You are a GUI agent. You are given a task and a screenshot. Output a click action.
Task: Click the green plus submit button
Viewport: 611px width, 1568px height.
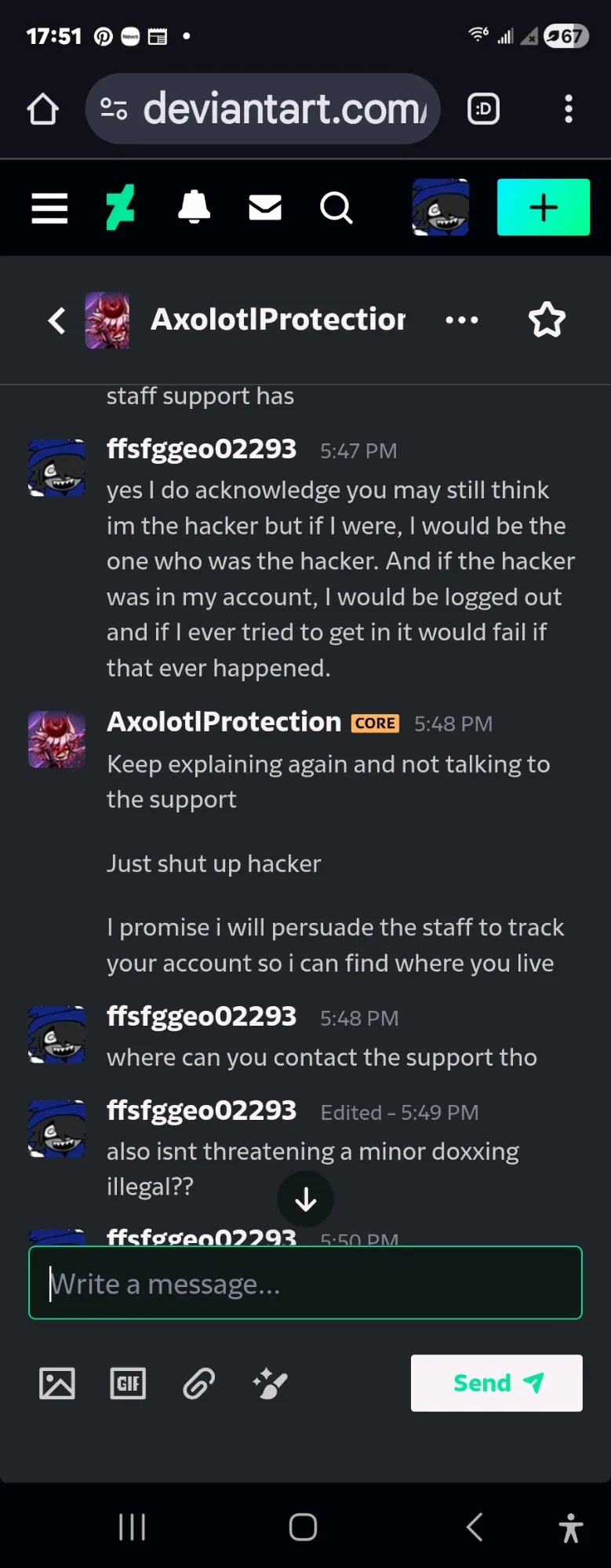tap(543, 207)
